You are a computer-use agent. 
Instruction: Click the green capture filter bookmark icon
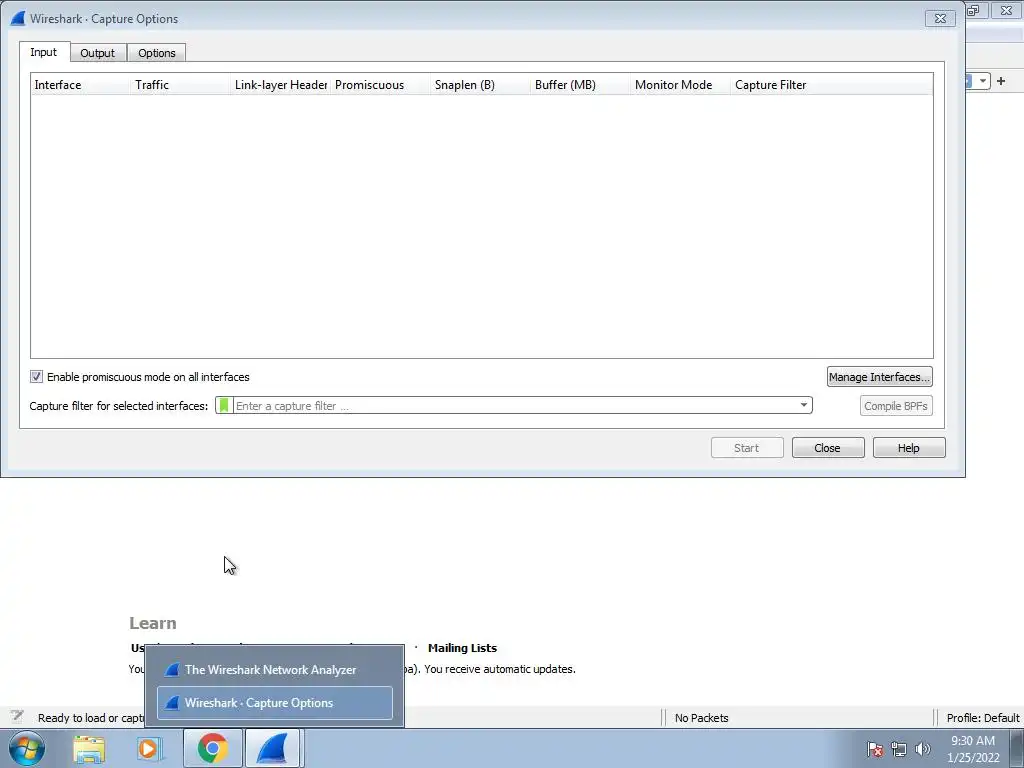tap(224, 406)
